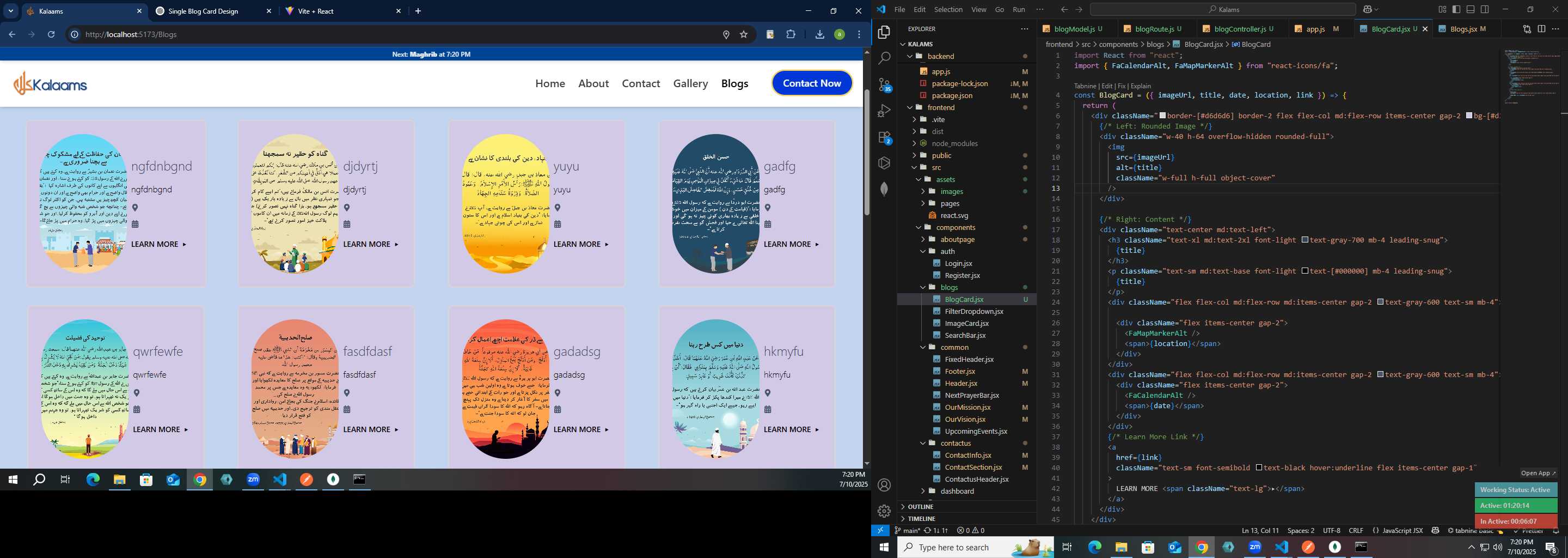Open the MongoDB leaf icon in activity bar

pos(884,189)
